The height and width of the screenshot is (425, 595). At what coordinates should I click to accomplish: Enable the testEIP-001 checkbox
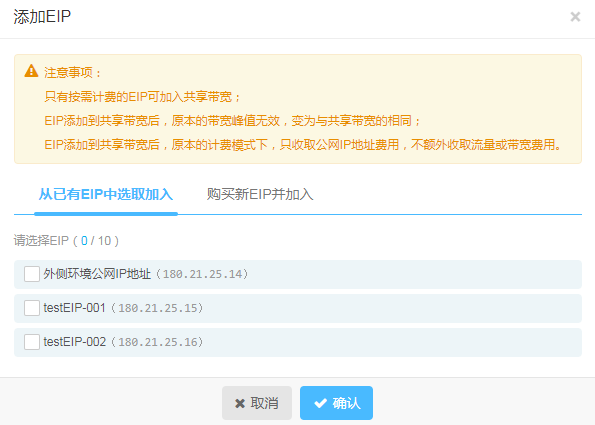coord(32,308)
